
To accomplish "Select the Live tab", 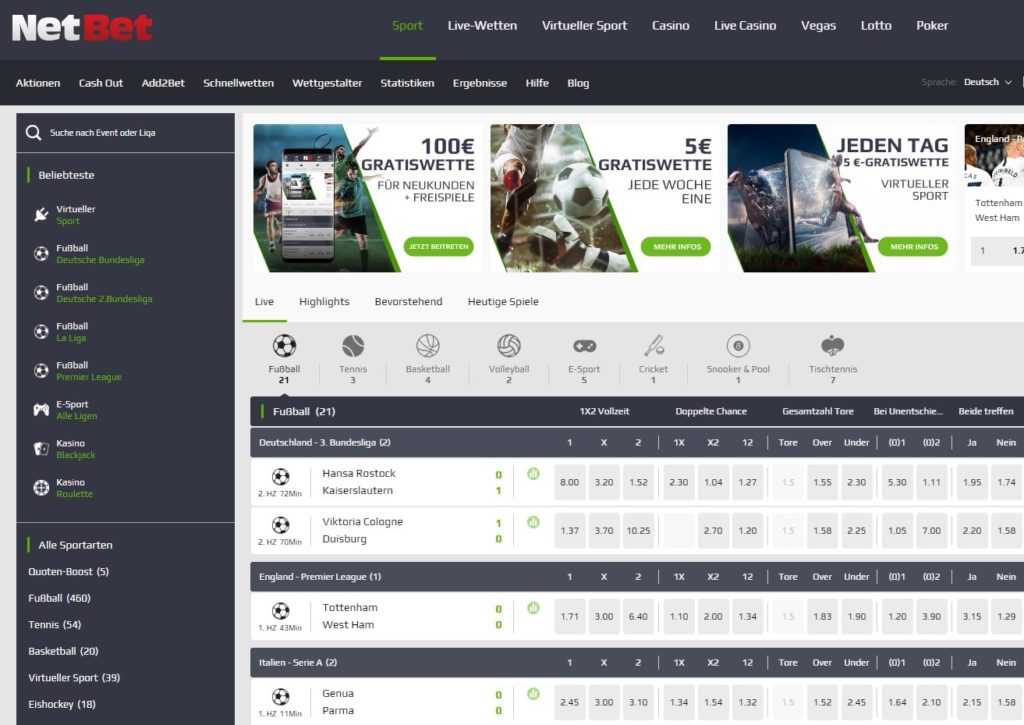I will 264,302.
